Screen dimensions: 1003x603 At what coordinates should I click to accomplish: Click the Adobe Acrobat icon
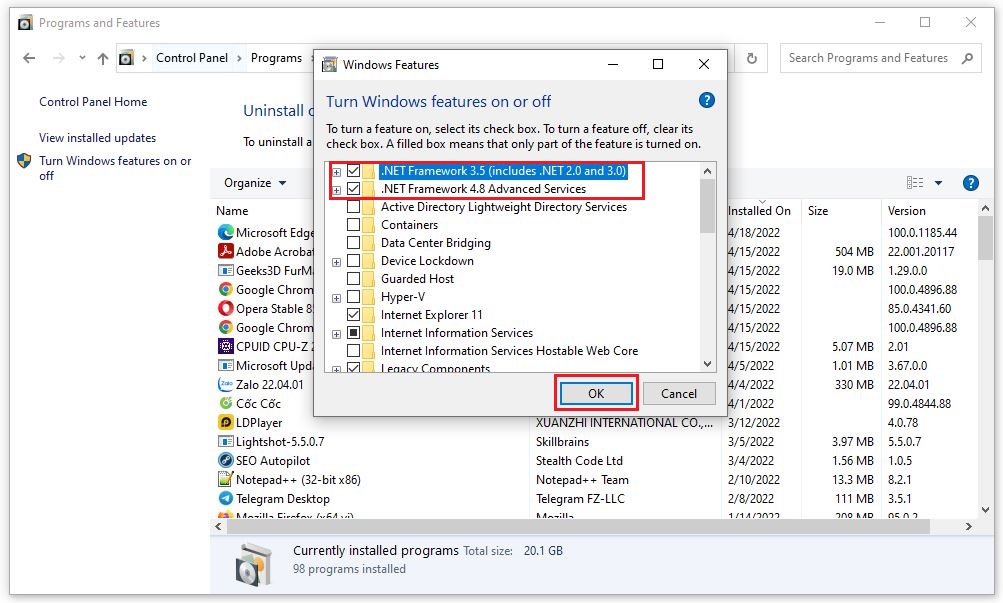(x=223, y=251)
